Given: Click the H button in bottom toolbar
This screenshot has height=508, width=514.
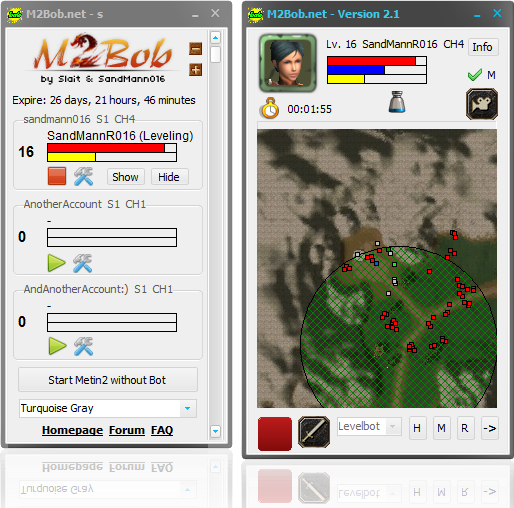Looking at the screenshot, I should coord(417,428).
